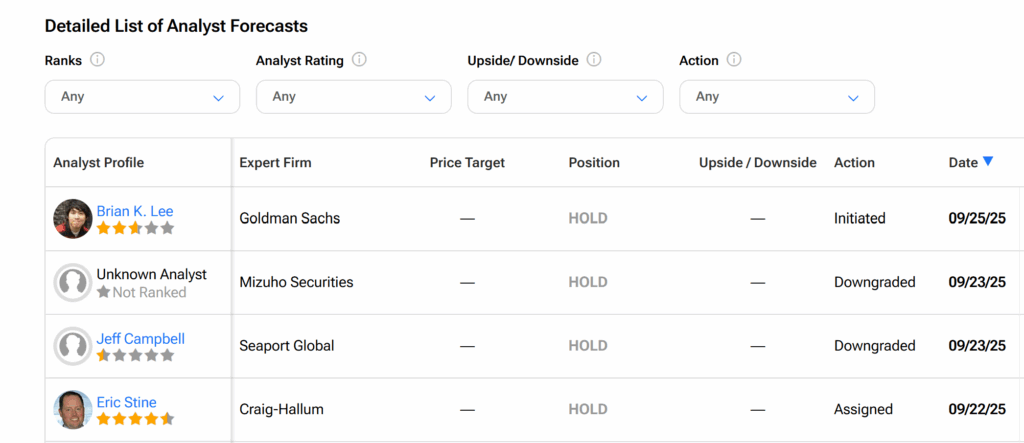The width and height of the screenshot is (1024, 443).
Task: Click the info icon beside Analyst Rating
Action: [x=359, y=60]
